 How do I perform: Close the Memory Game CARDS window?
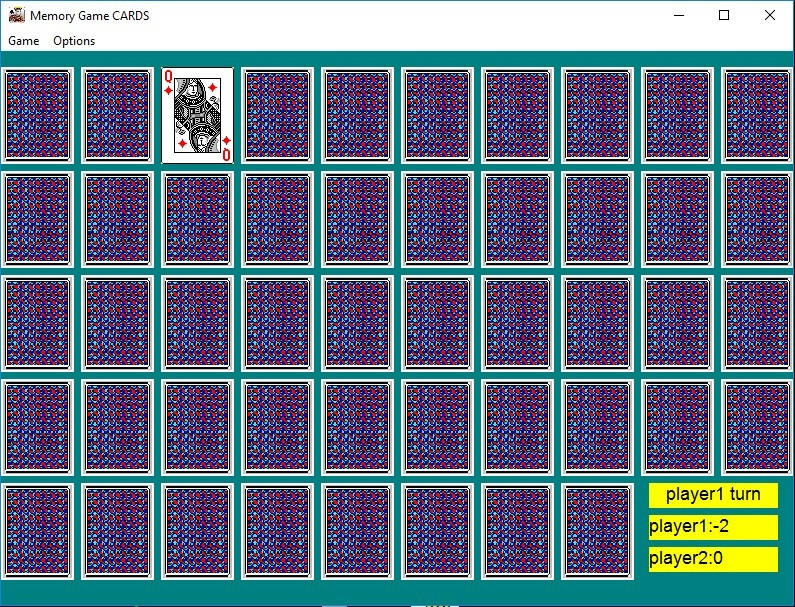(770, 15)
